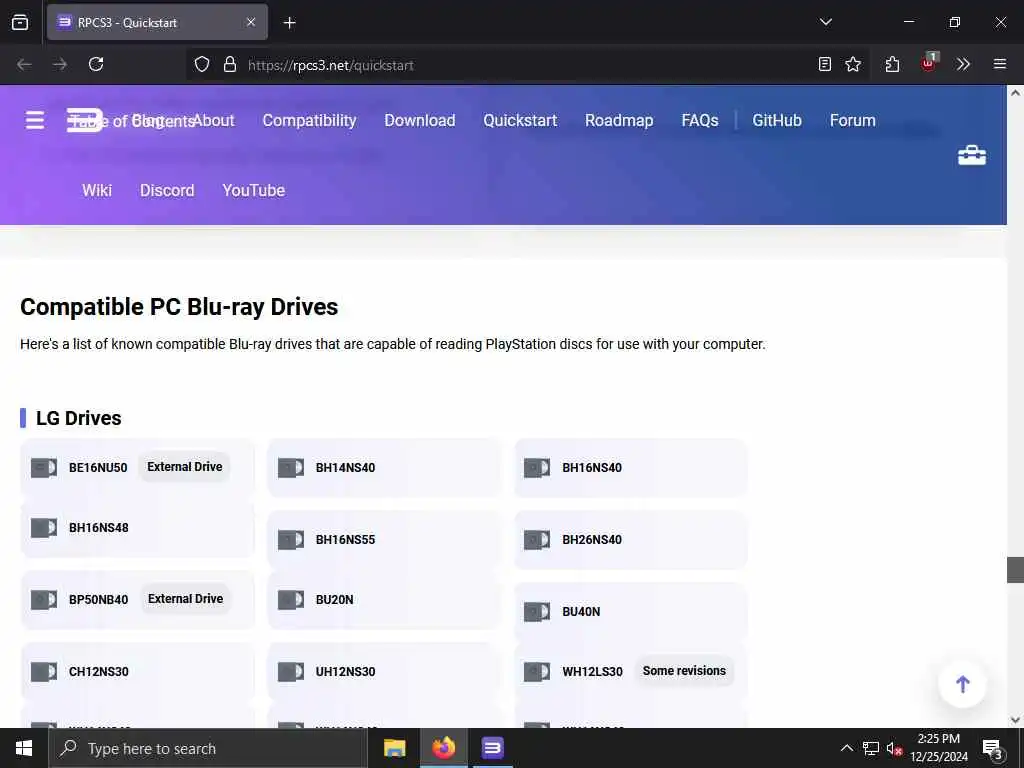1024x768 pixels.
Task: Open the site hamburger menu icon
Action: (35, 120)
